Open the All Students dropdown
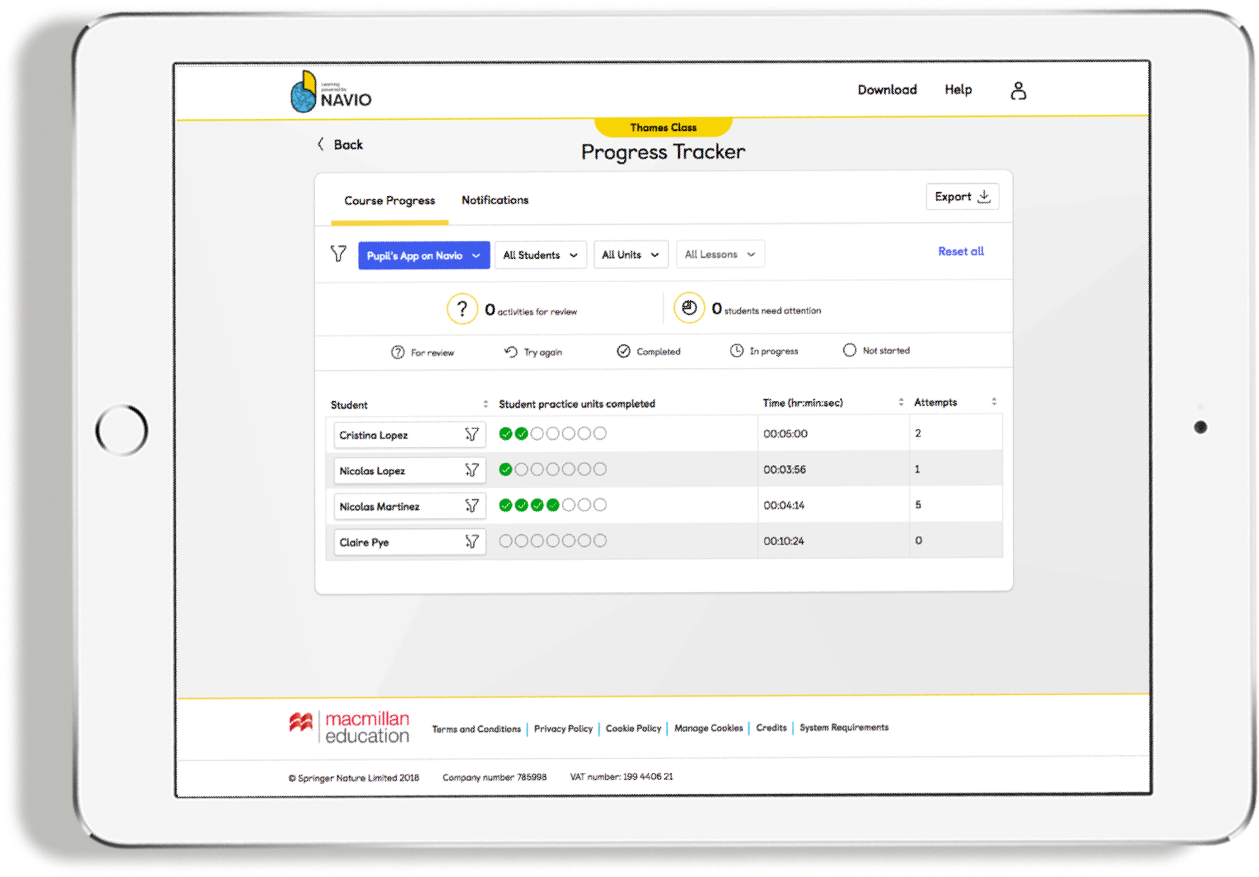The image size is (1259, 877). (540, 255)
